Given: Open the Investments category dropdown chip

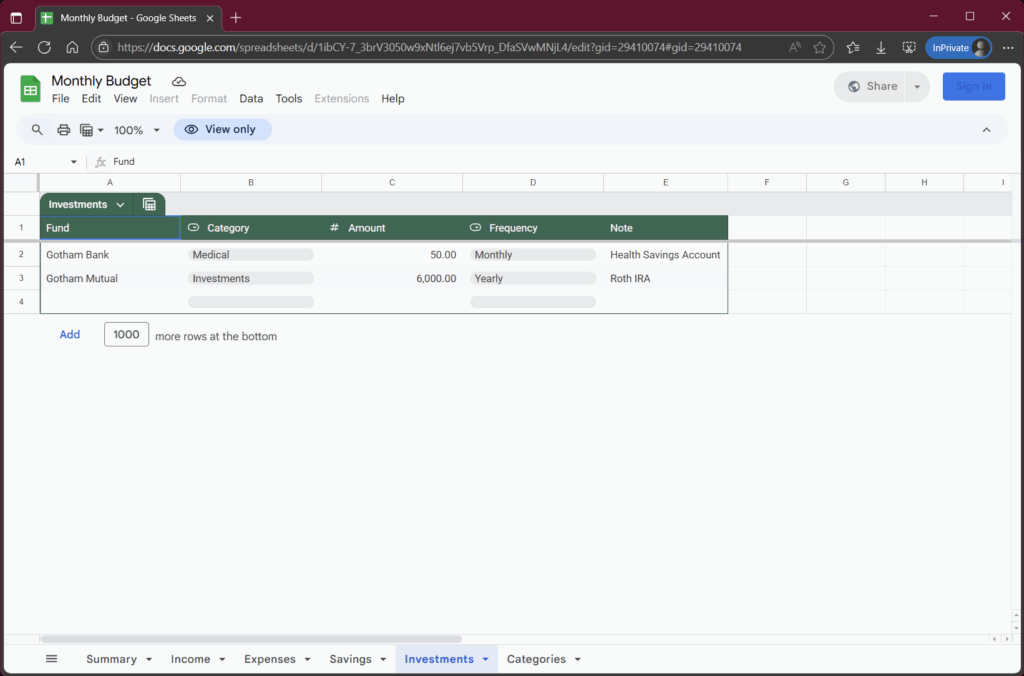Looking at the screenshot, I should (x=251, y=278).
